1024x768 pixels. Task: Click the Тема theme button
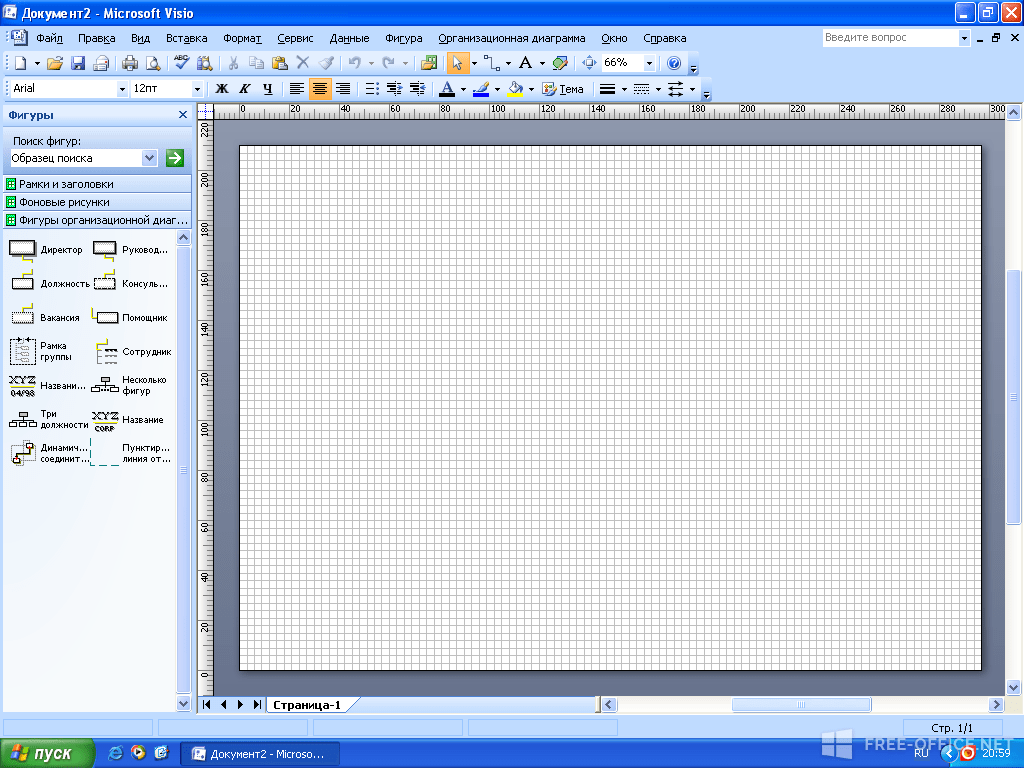(563, 89)
